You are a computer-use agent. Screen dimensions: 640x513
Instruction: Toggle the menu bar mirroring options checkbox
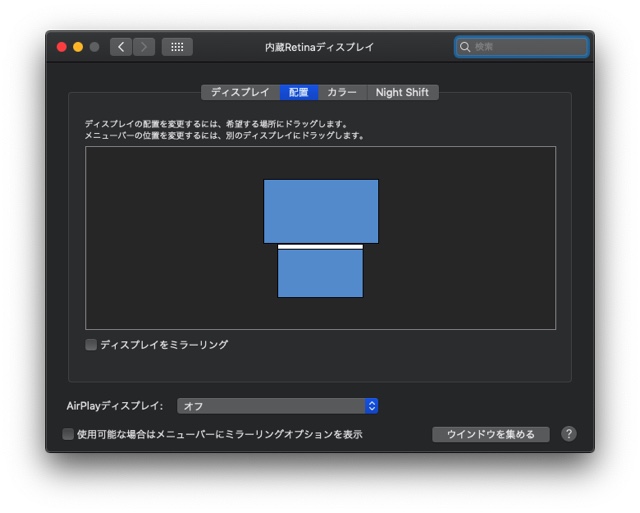68,434
